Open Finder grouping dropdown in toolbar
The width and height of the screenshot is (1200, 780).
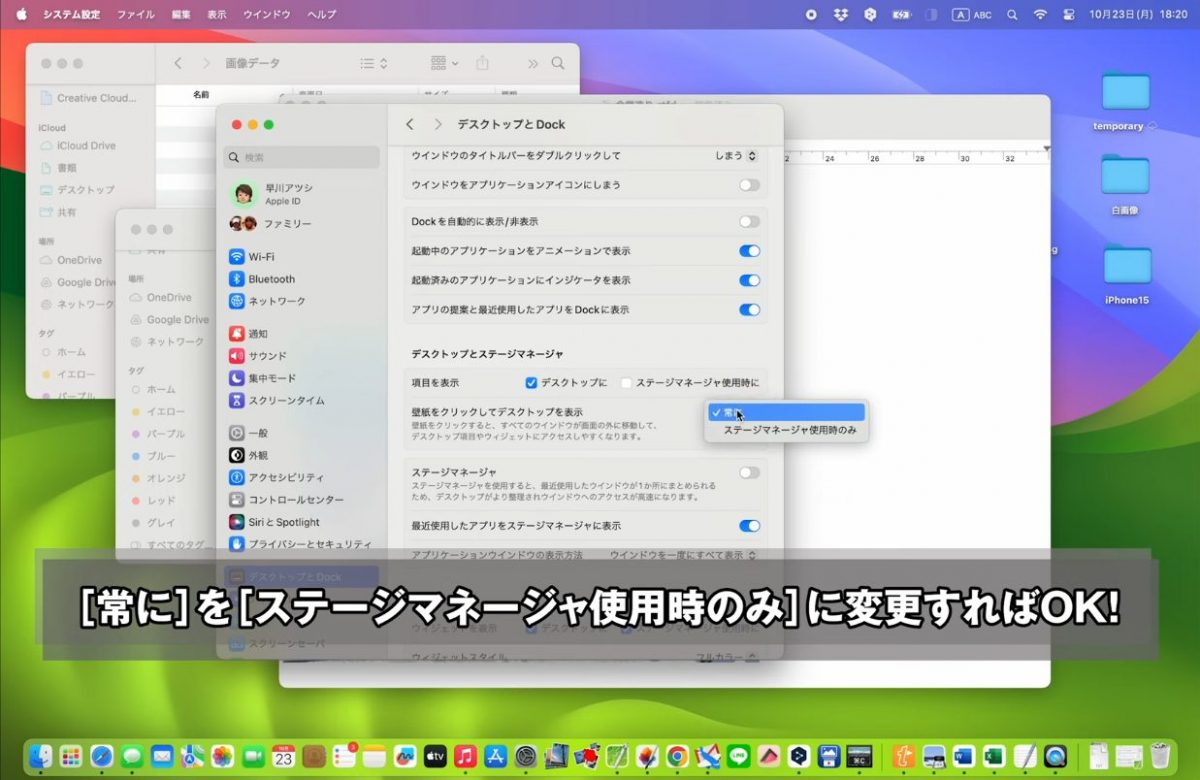[x=444, y=63]
